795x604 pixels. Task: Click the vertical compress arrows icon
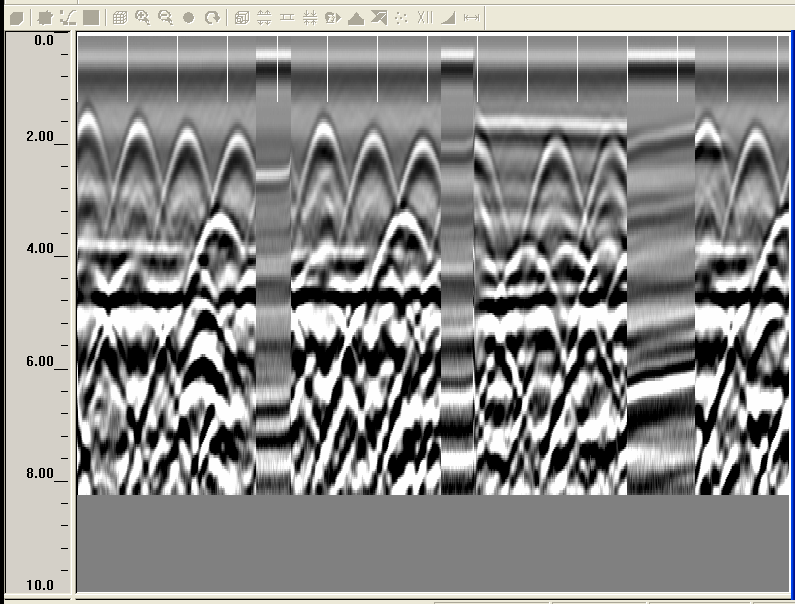[310, 18]
